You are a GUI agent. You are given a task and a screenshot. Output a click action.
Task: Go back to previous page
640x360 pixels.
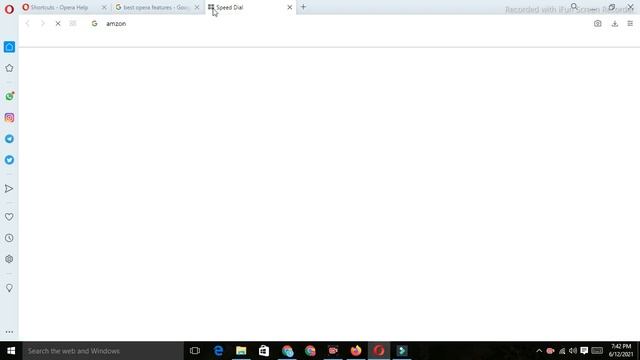coord(28,24)
